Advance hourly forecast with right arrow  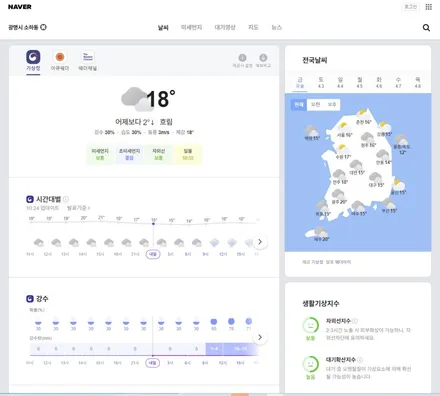[x=260, y=242]
